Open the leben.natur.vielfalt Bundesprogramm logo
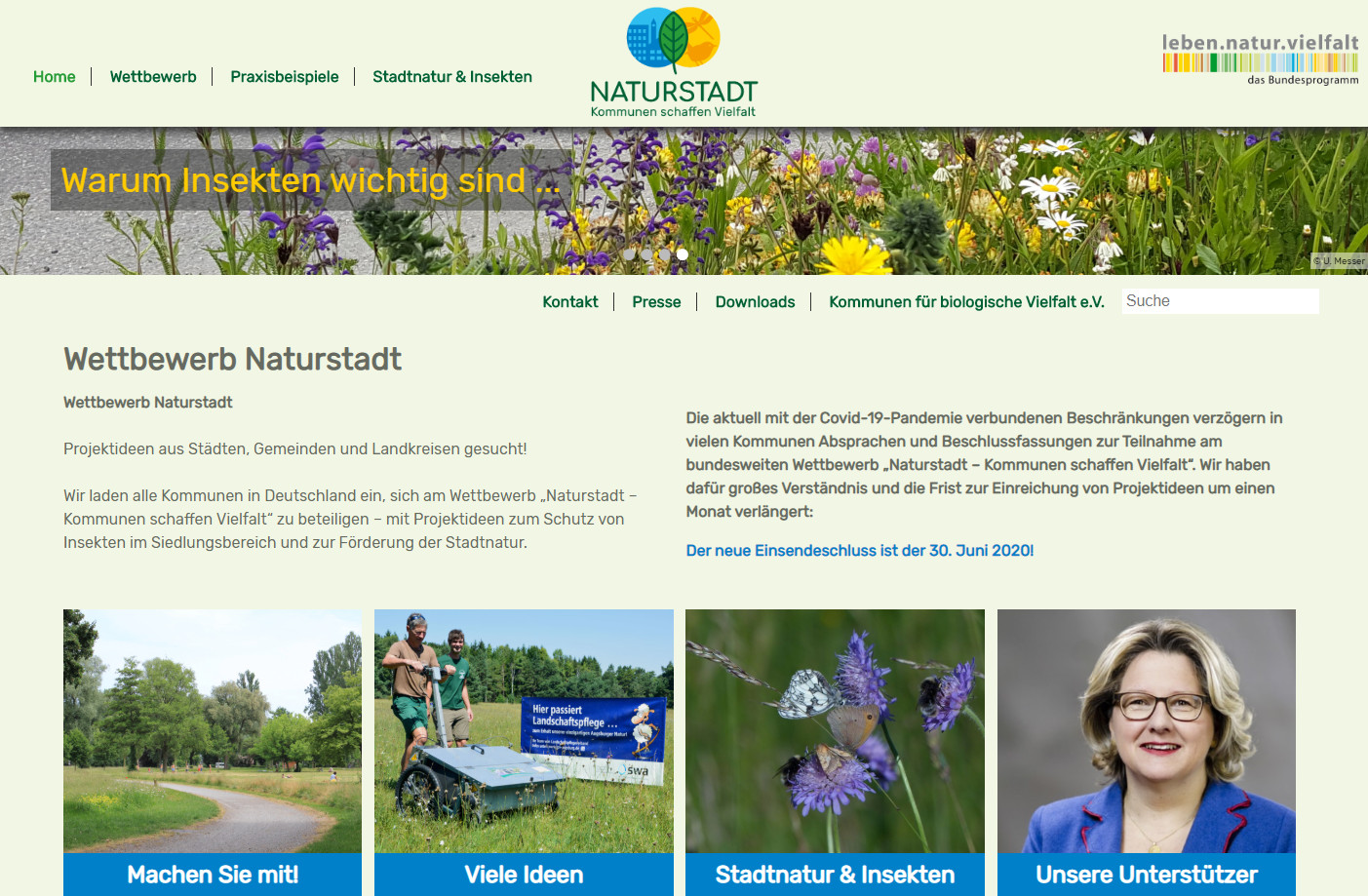This screenshot has width=1368, height=896. click(x=1260, y=58)
